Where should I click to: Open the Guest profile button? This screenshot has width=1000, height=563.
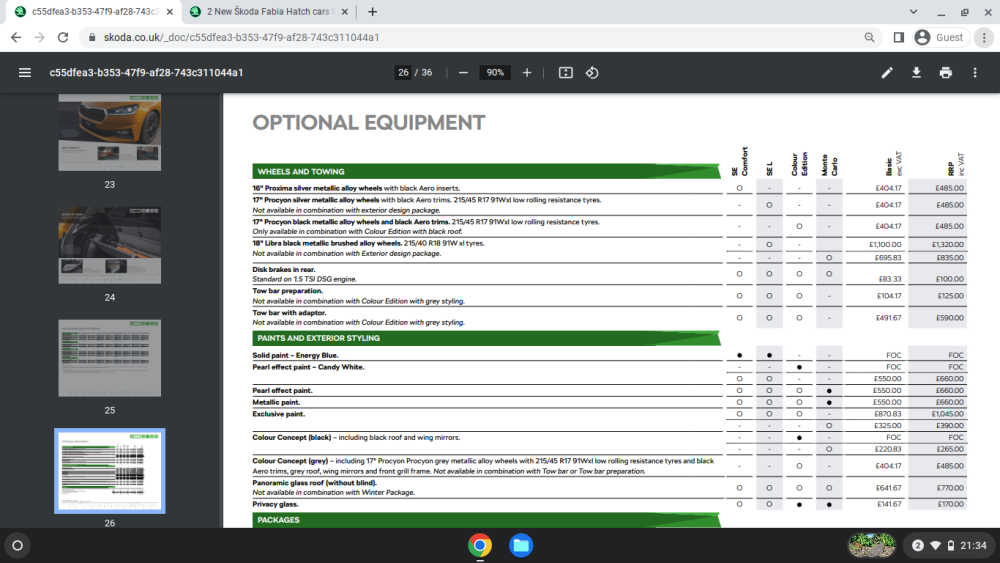pyautogui.click(x=939, y=38)
